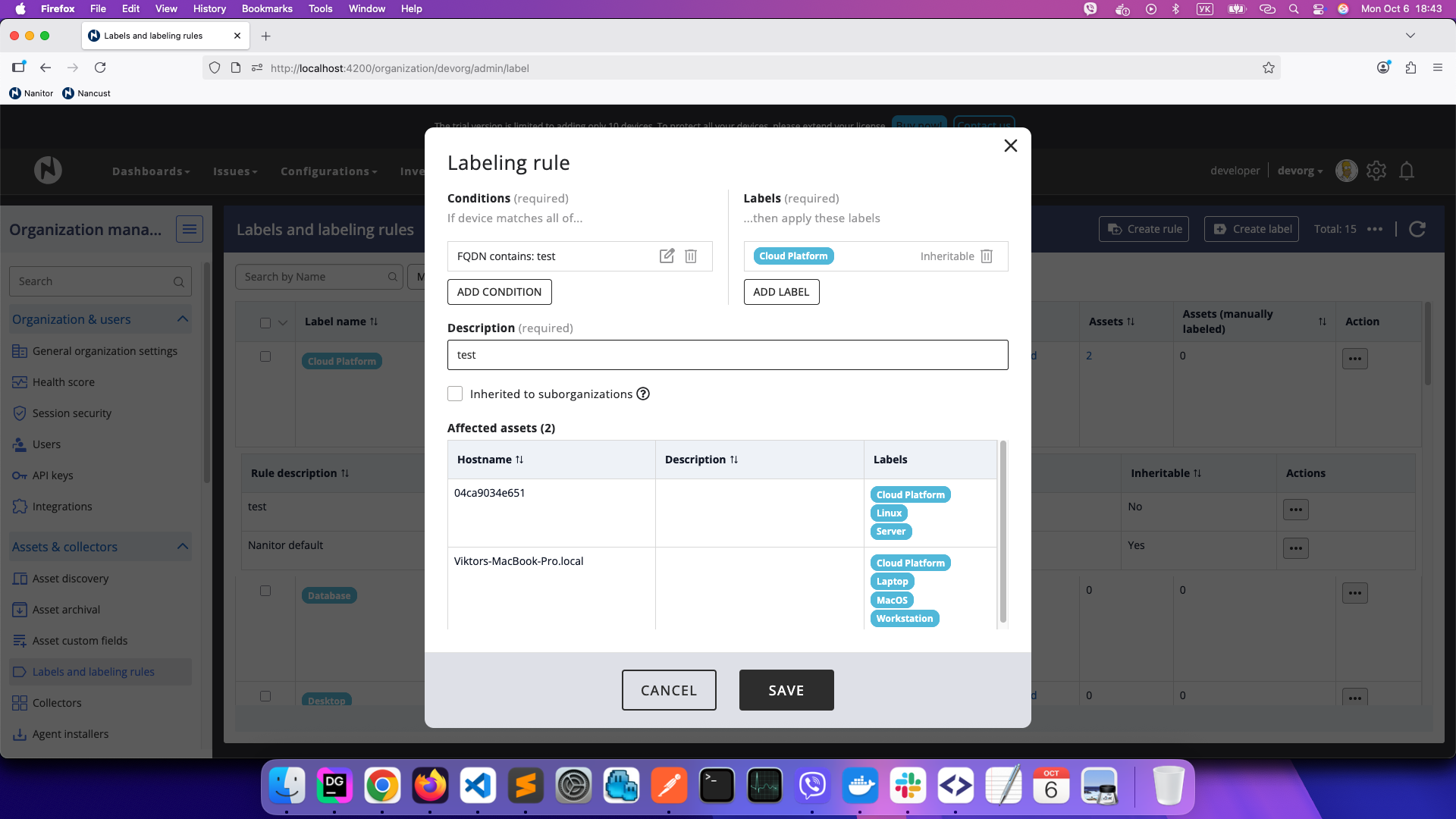Check the Database row checkbox

(x=265, y=591)
